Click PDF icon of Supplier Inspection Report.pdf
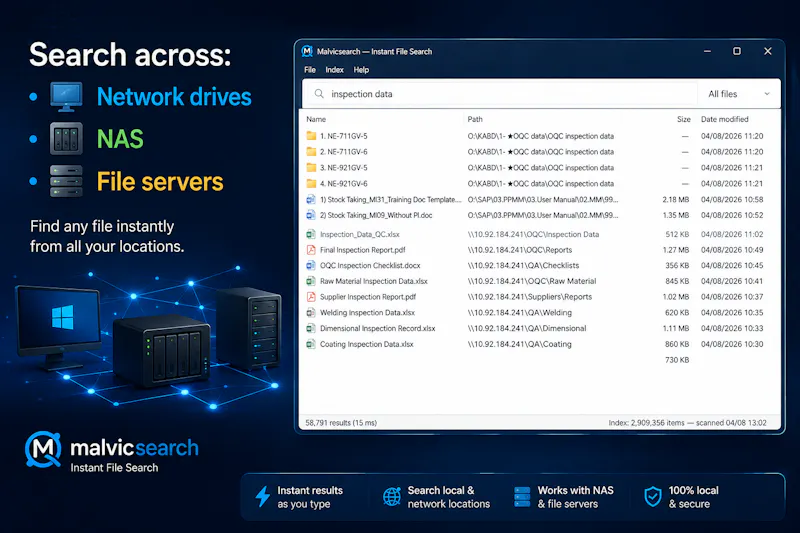 (311, 297)
